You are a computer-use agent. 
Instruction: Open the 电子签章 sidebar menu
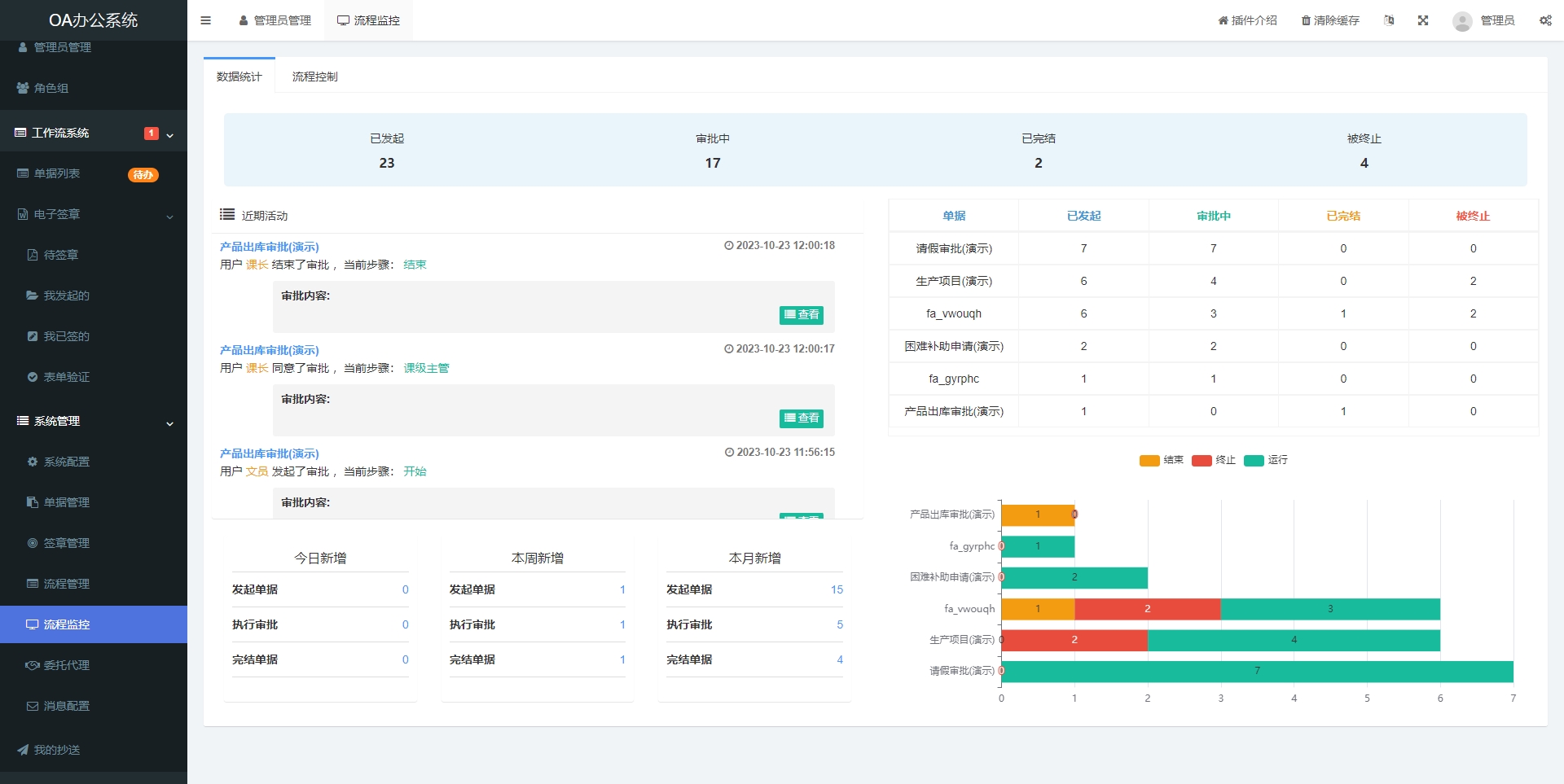click(94, 214)
